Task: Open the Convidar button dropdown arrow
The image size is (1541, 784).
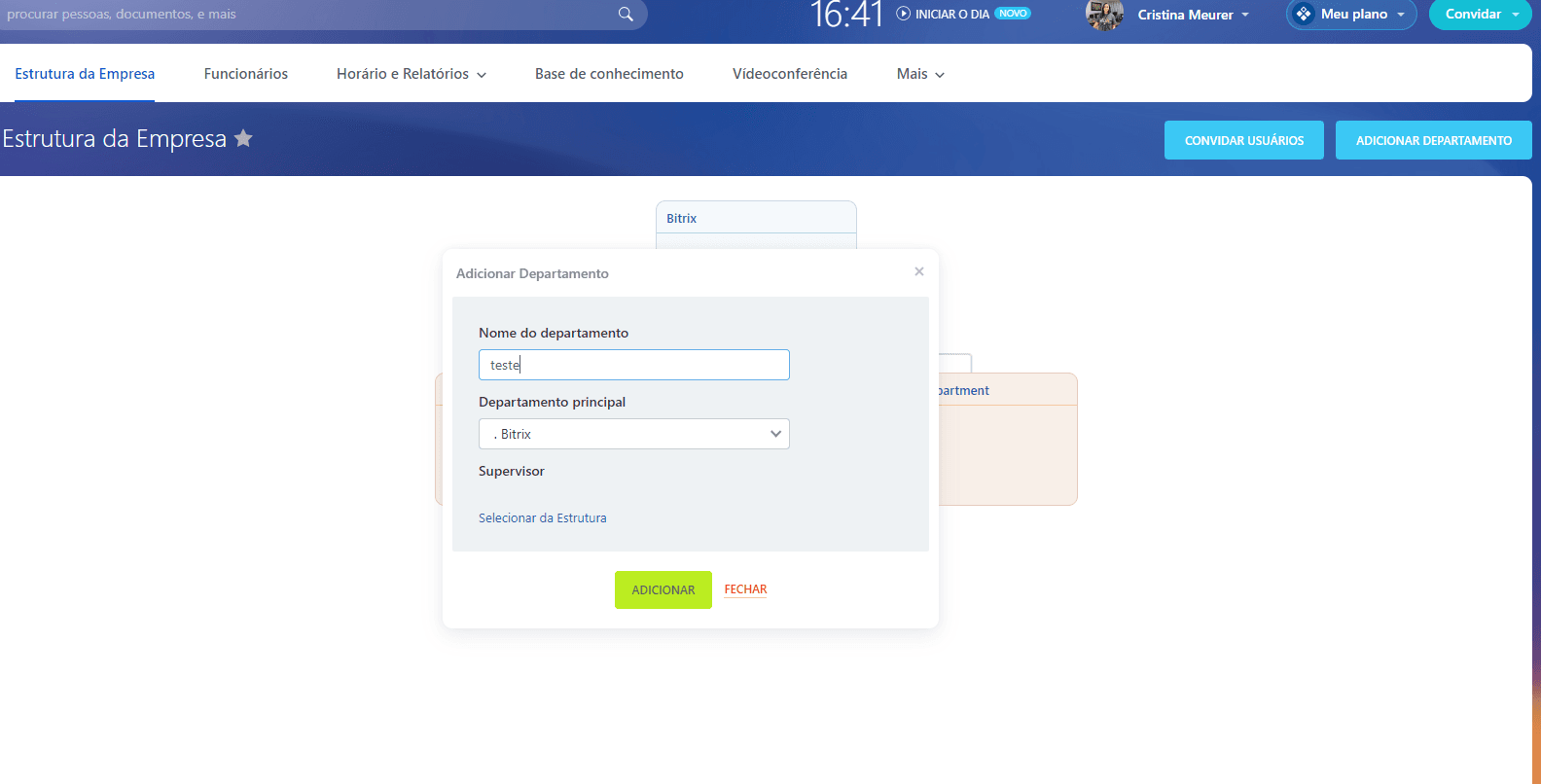Action: click(x=1516, y=15)
